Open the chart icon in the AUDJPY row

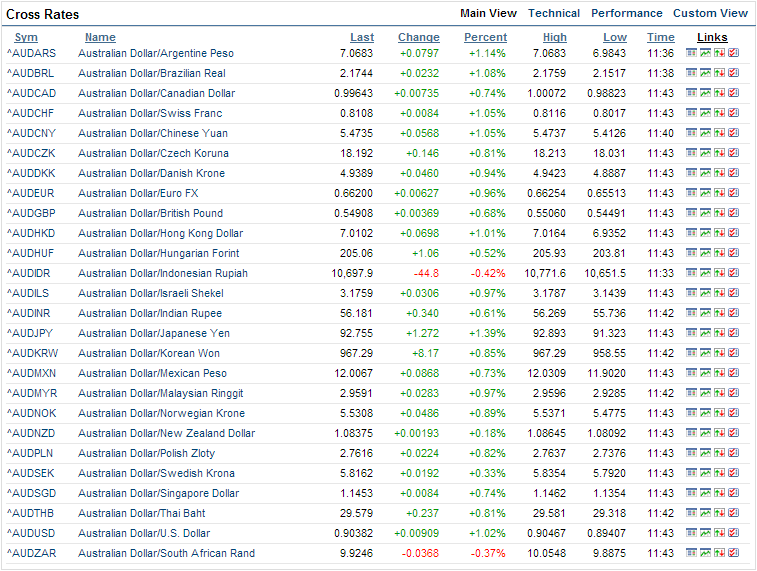point(705,333)
